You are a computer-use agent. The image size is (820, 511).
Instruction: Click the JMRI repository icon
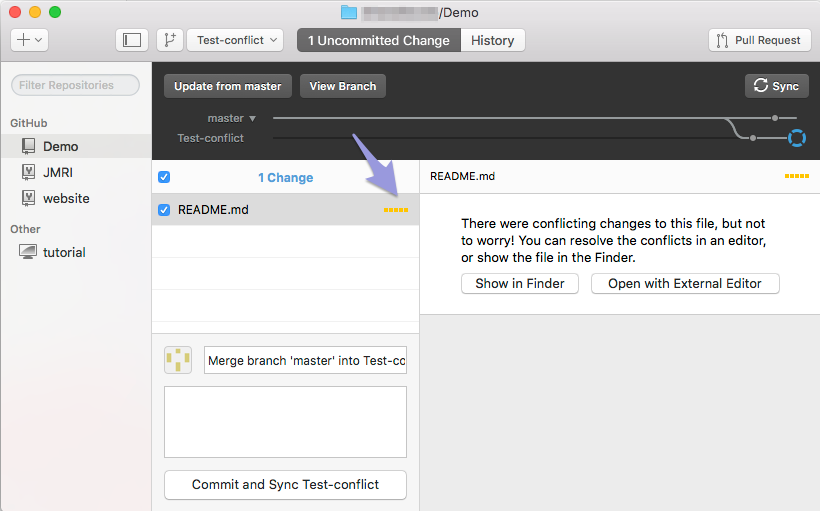pyautogui.click(x=27, y=172)
